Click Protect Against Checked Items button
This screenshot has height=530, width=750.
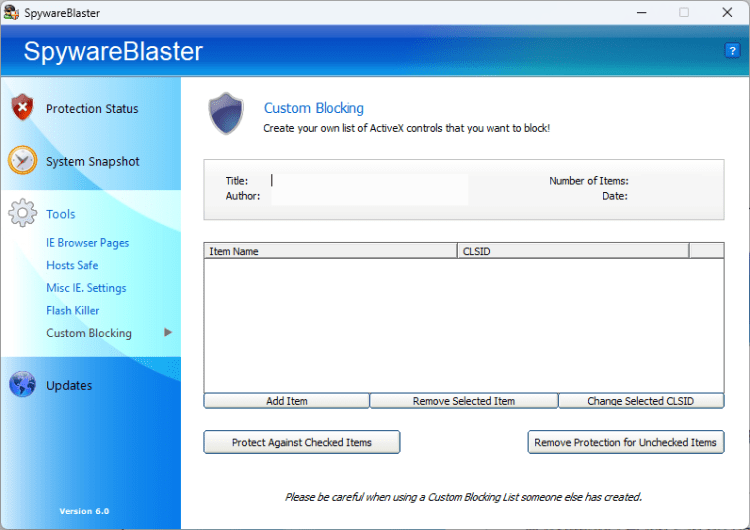click(x=302, y=442)
